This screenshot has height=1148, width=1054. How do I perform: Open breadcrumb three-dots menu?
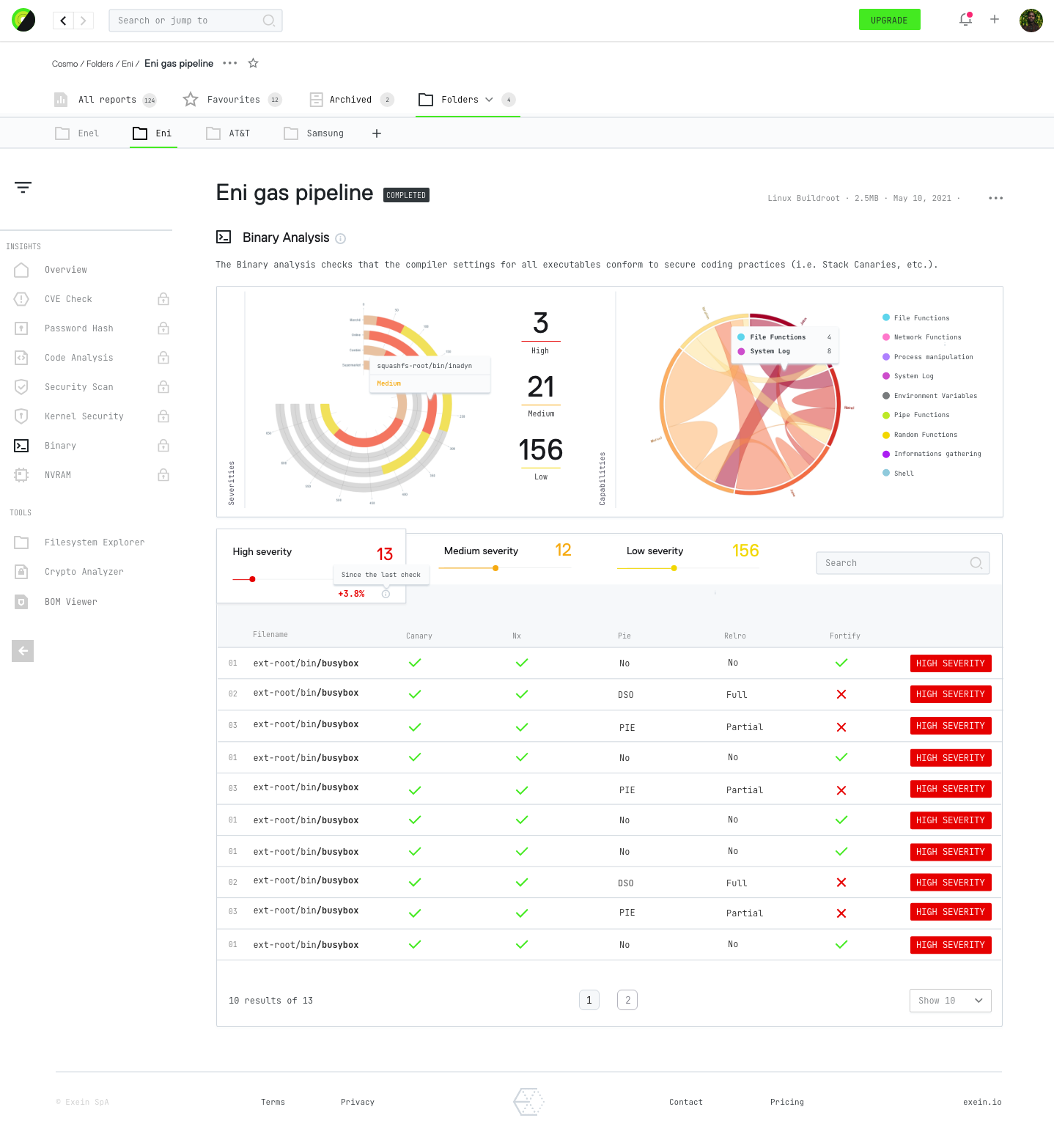(x=230, y=63)
